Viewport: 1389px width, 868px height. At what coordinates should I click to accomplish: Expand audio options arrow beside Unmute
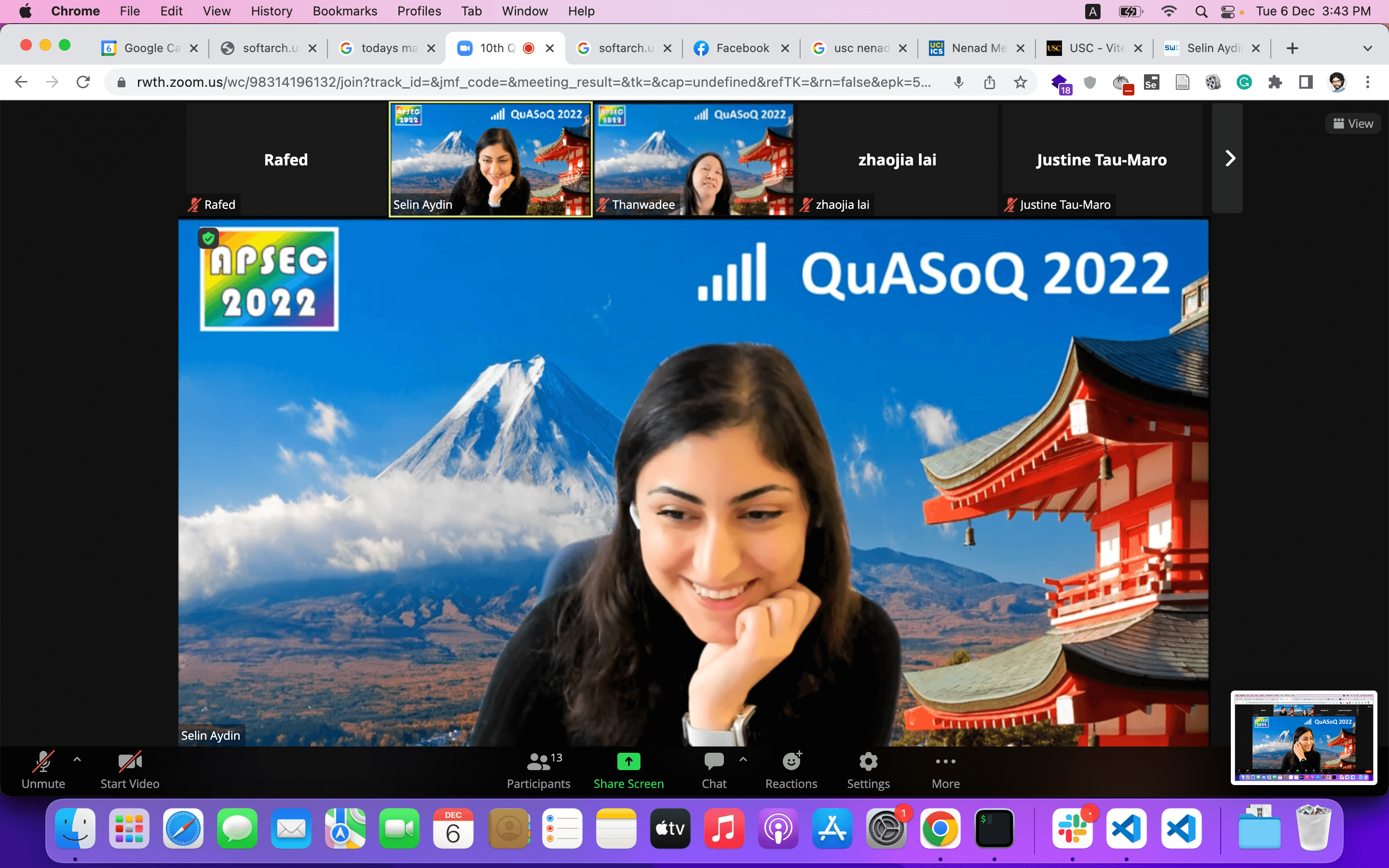tap(77, 759)
